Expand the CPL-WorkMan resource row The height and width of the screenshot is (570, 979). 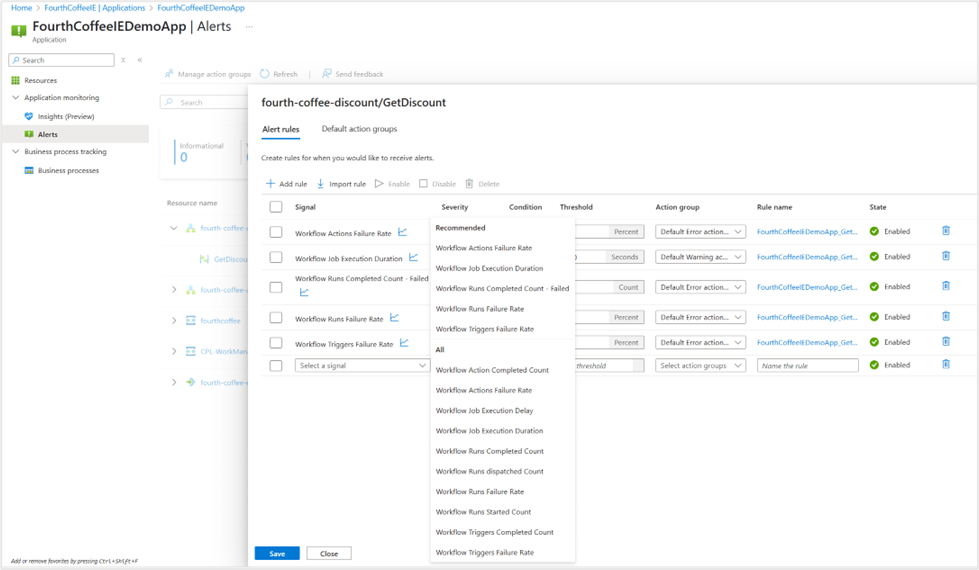pos(174,351)
